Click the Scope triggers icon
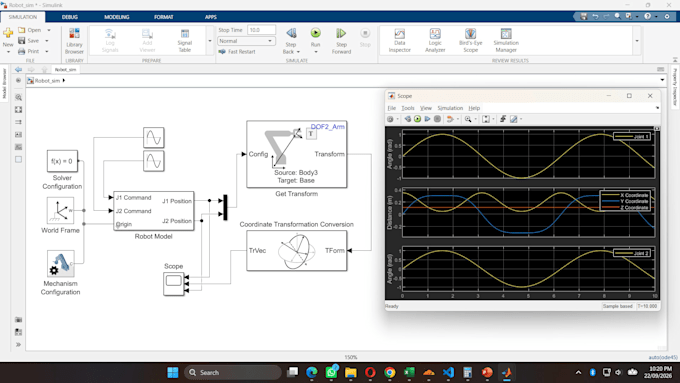680x383 pixels. [x=503, y=119]
